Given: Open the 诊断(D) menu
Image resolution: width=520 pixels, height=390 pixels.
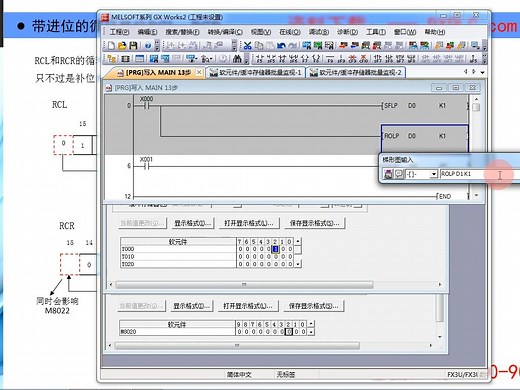Looking at the screenshot, I should pos(347,32).
